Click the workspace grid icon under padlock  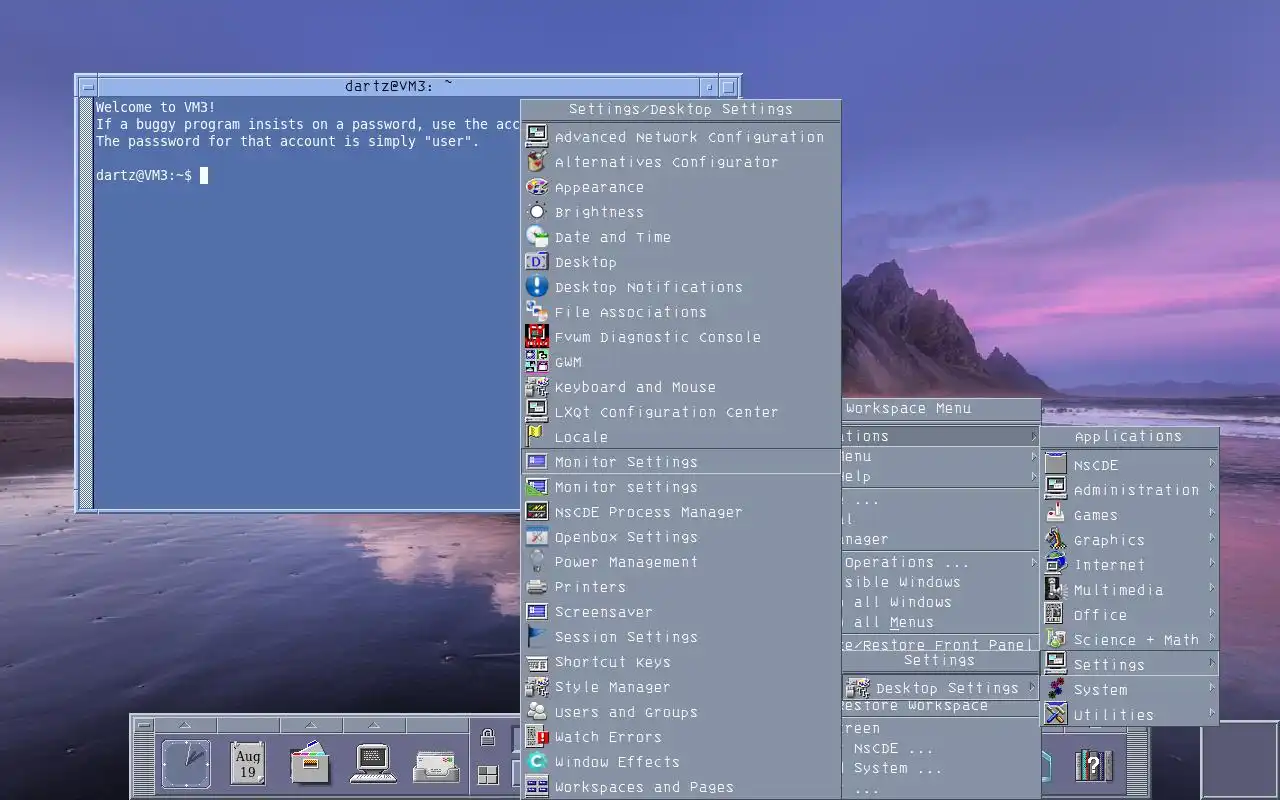click(x=487, y=775)
